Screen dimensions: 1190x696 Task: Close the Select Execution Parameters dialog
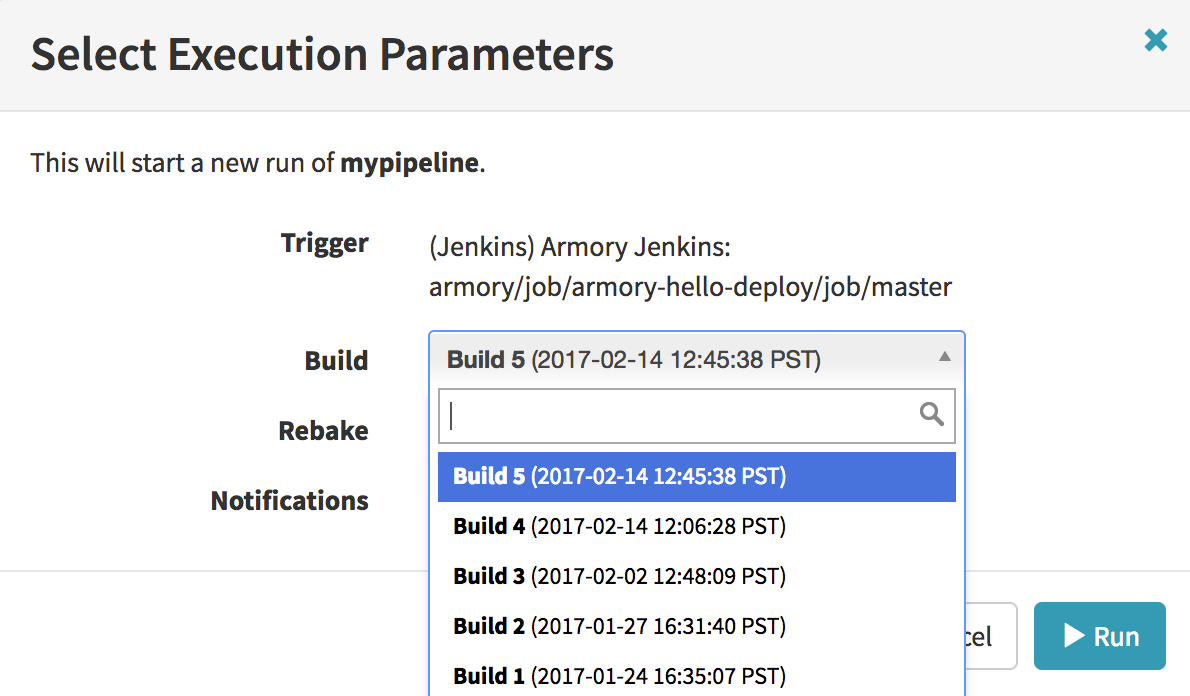[1155, 41]
